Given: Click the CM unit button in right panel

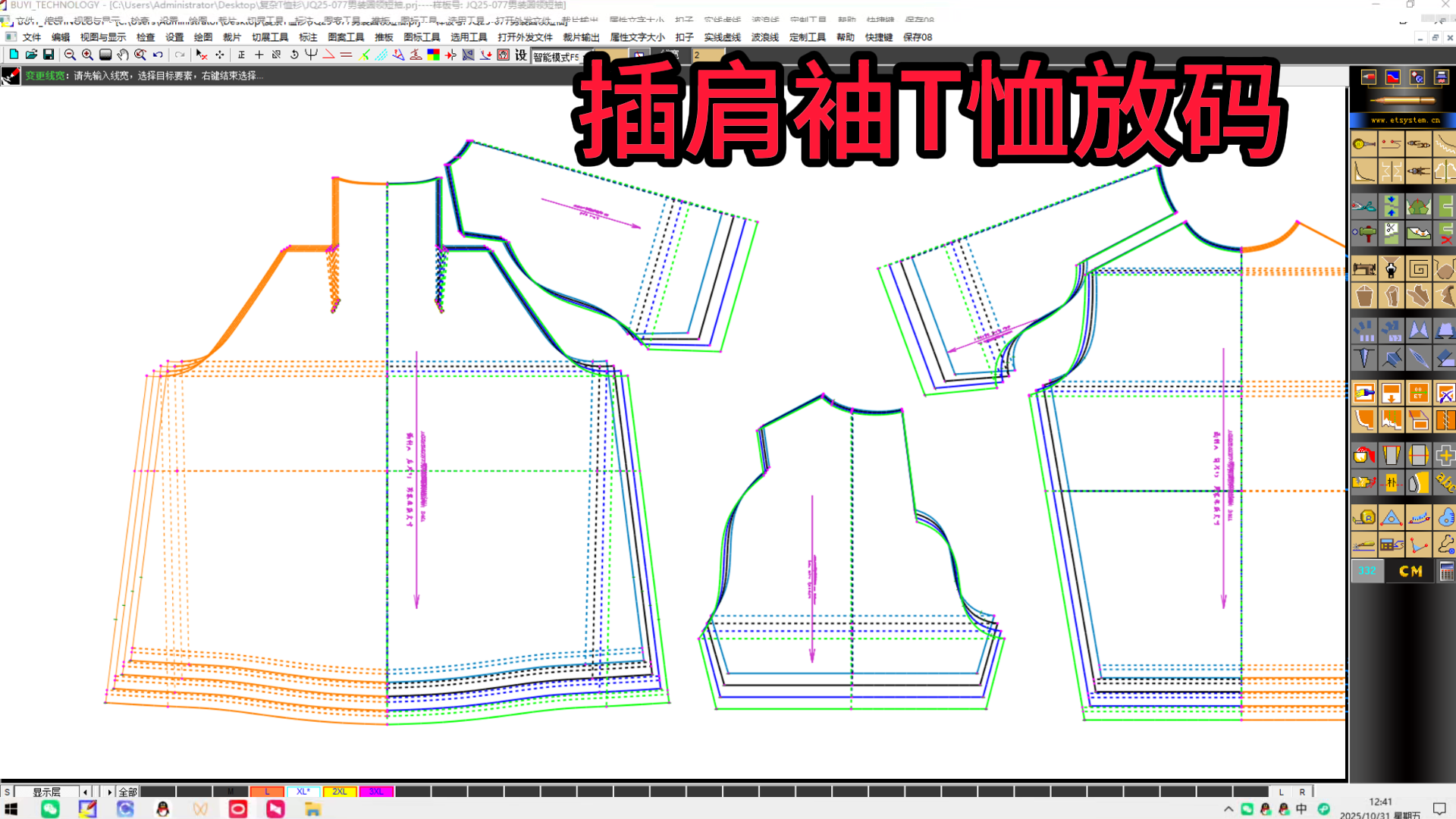Looking at the screenshot, I should (1410, 572).
